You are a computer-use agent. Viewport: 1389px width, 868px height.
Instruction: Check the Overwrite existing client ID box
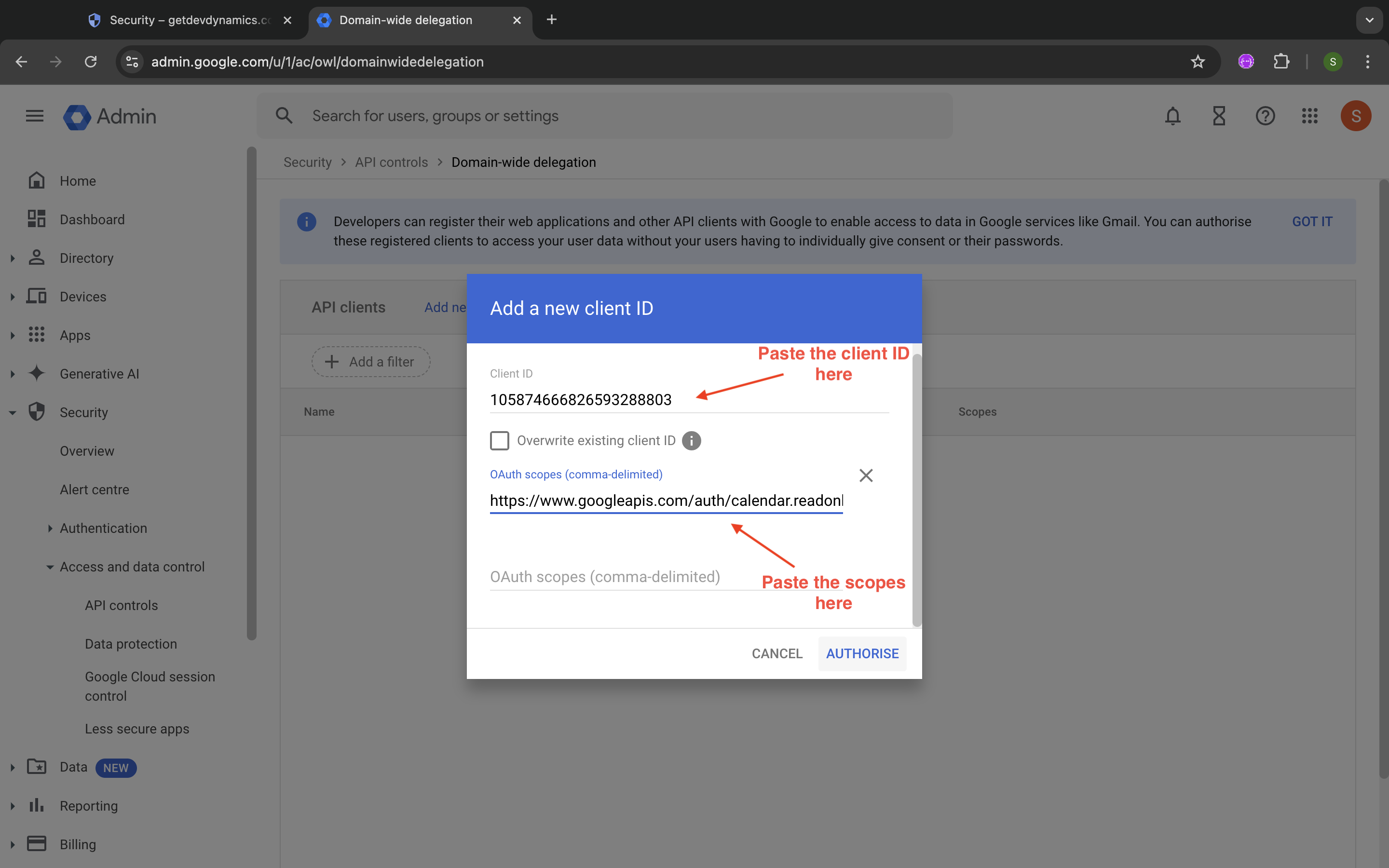pos(499,441)
